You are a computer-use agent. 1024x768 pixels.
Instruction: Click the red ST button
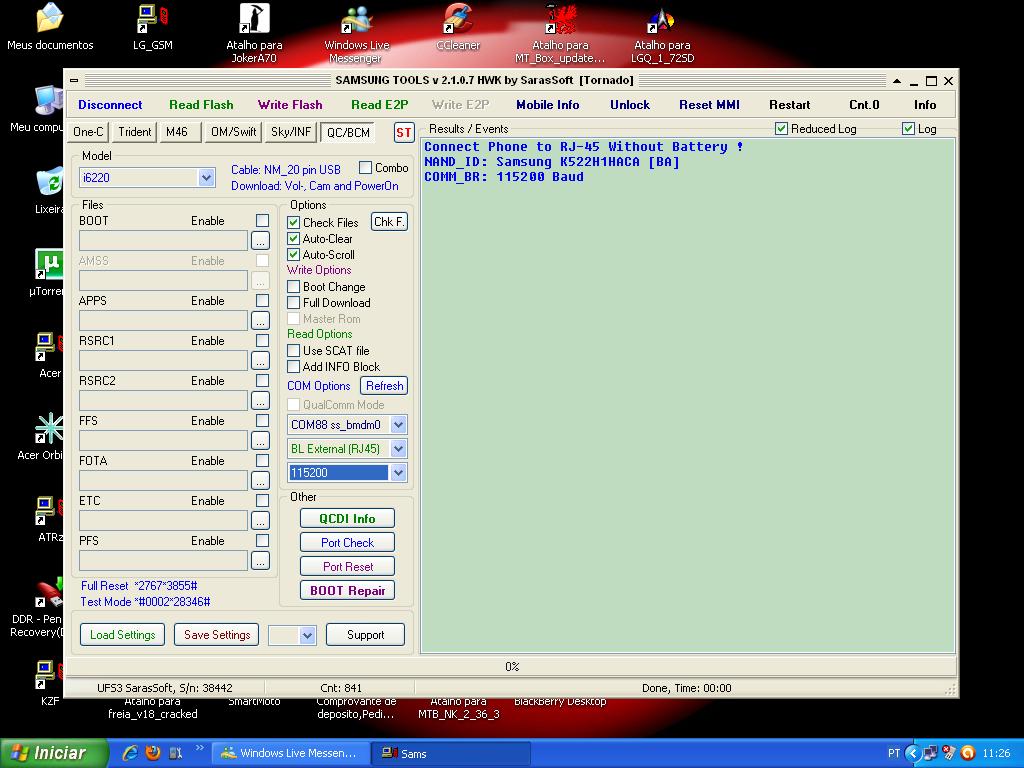pyautogui.click(x=404, y=133)
